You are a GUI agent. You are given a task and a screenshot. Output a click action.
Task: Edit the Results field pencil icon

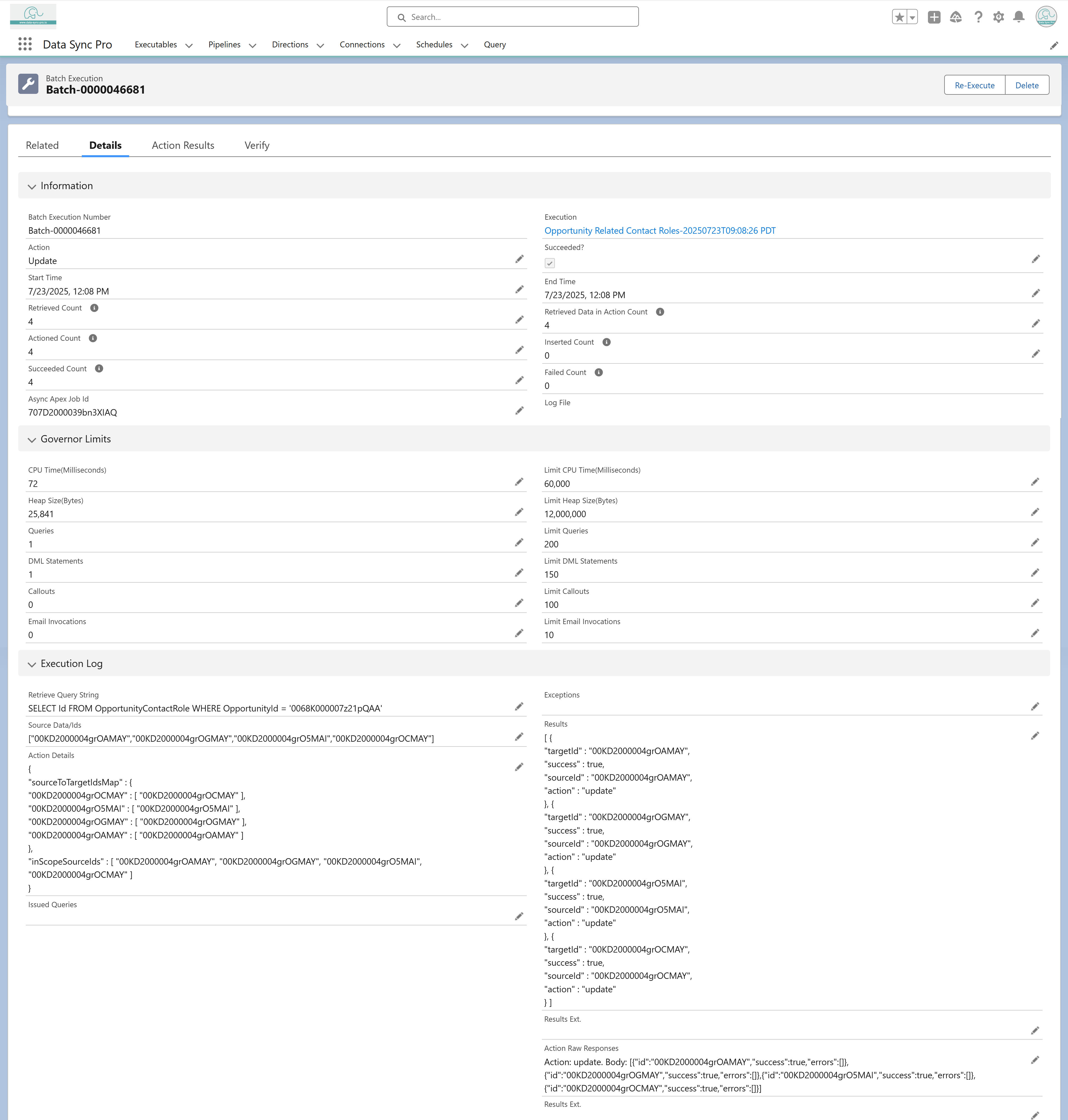pyautogui.click(x=1034, y=736)
